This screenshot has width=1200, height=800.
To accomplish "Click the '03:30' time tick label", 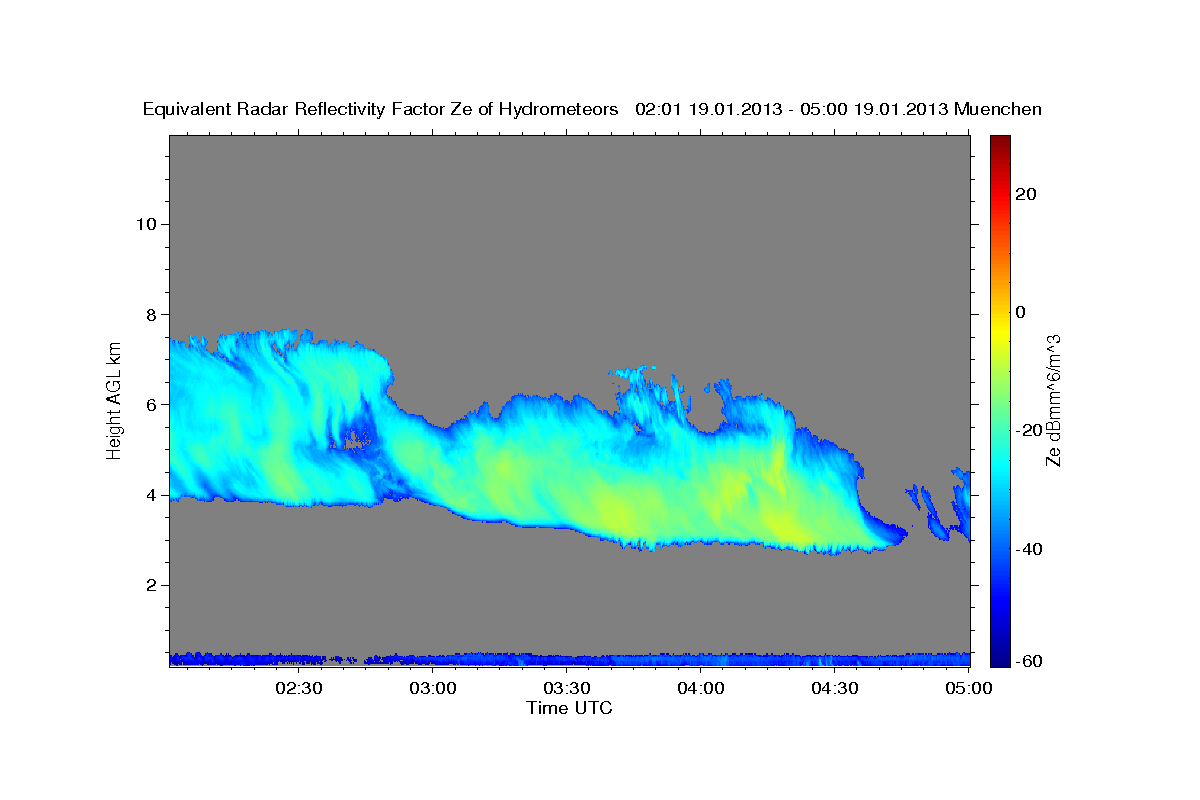I will tap(568, 688).
